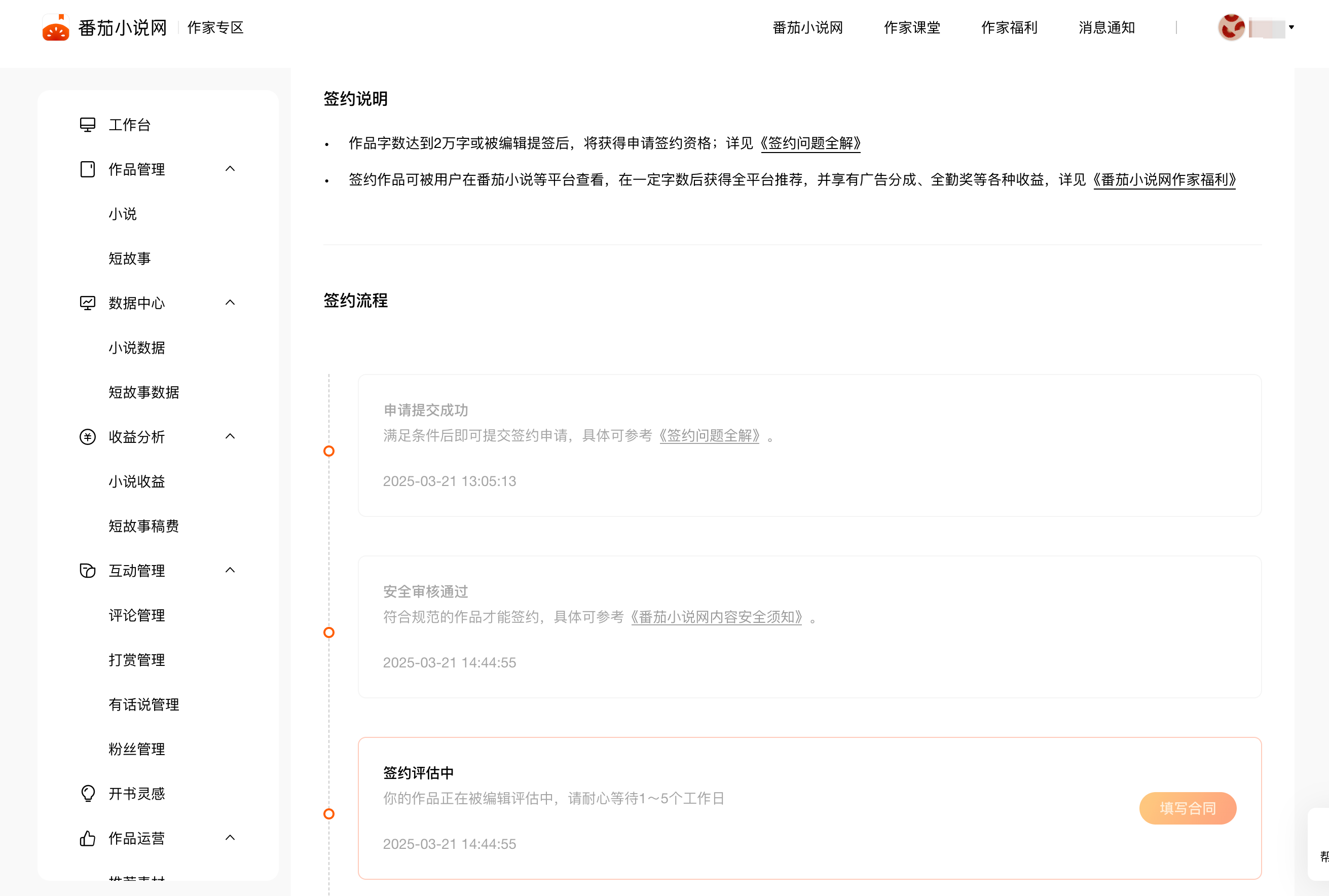Open 小说收益 in sidebar

[136, 481]
